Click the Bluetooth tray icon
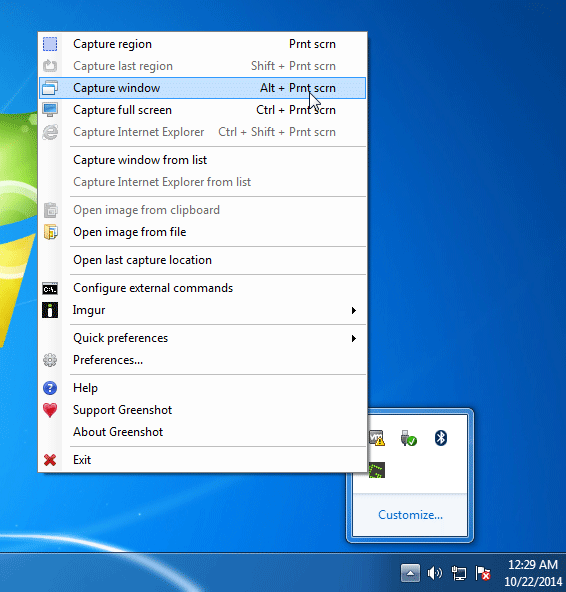This screenshot has height=592, width=566. point(441,438)
